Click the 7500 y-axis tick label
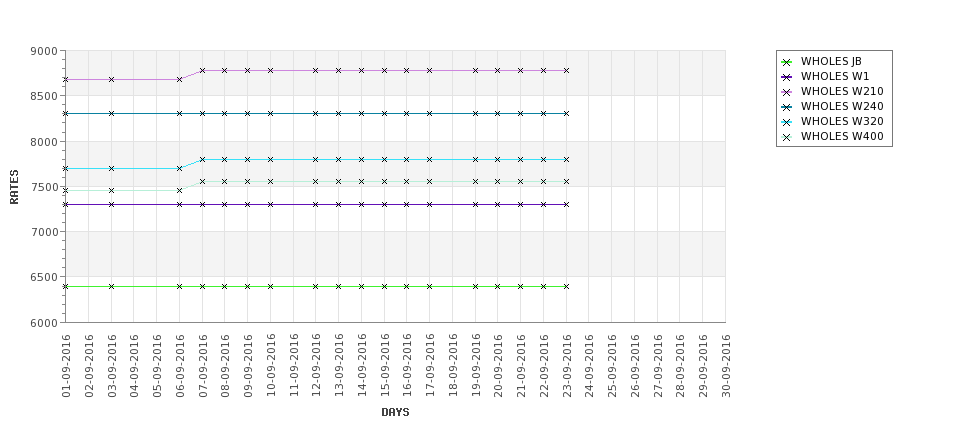The width and height of the screenshot is (975, 429). tap(44, 187)
